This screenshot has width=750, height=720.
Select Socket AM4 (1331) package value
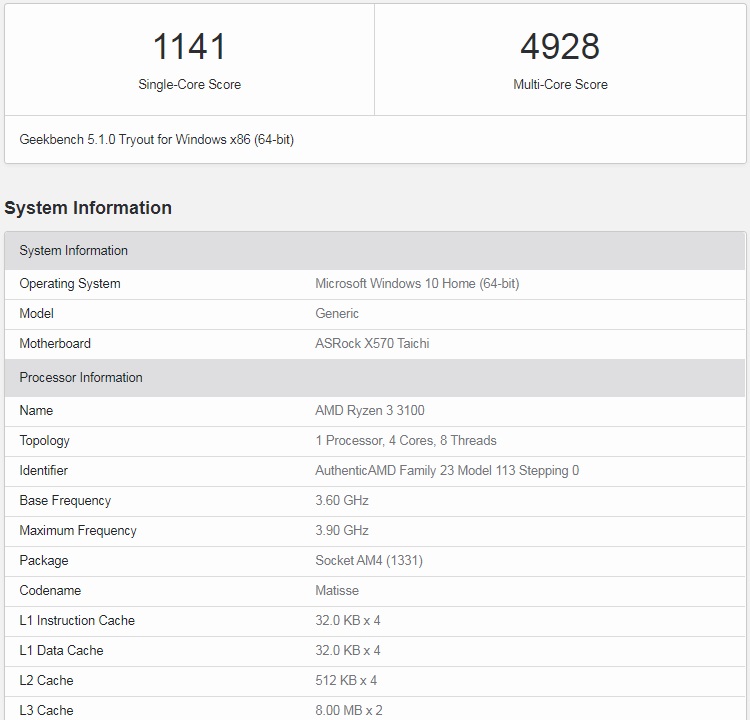pyautogui.click(x=369, y=560)
